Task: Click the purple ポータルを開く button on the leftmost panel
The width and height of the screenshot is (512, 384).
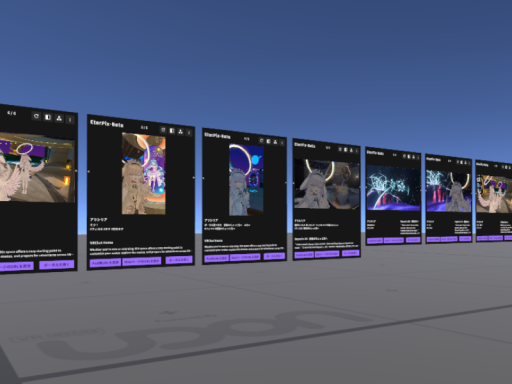Action: [x=56, y=265]
